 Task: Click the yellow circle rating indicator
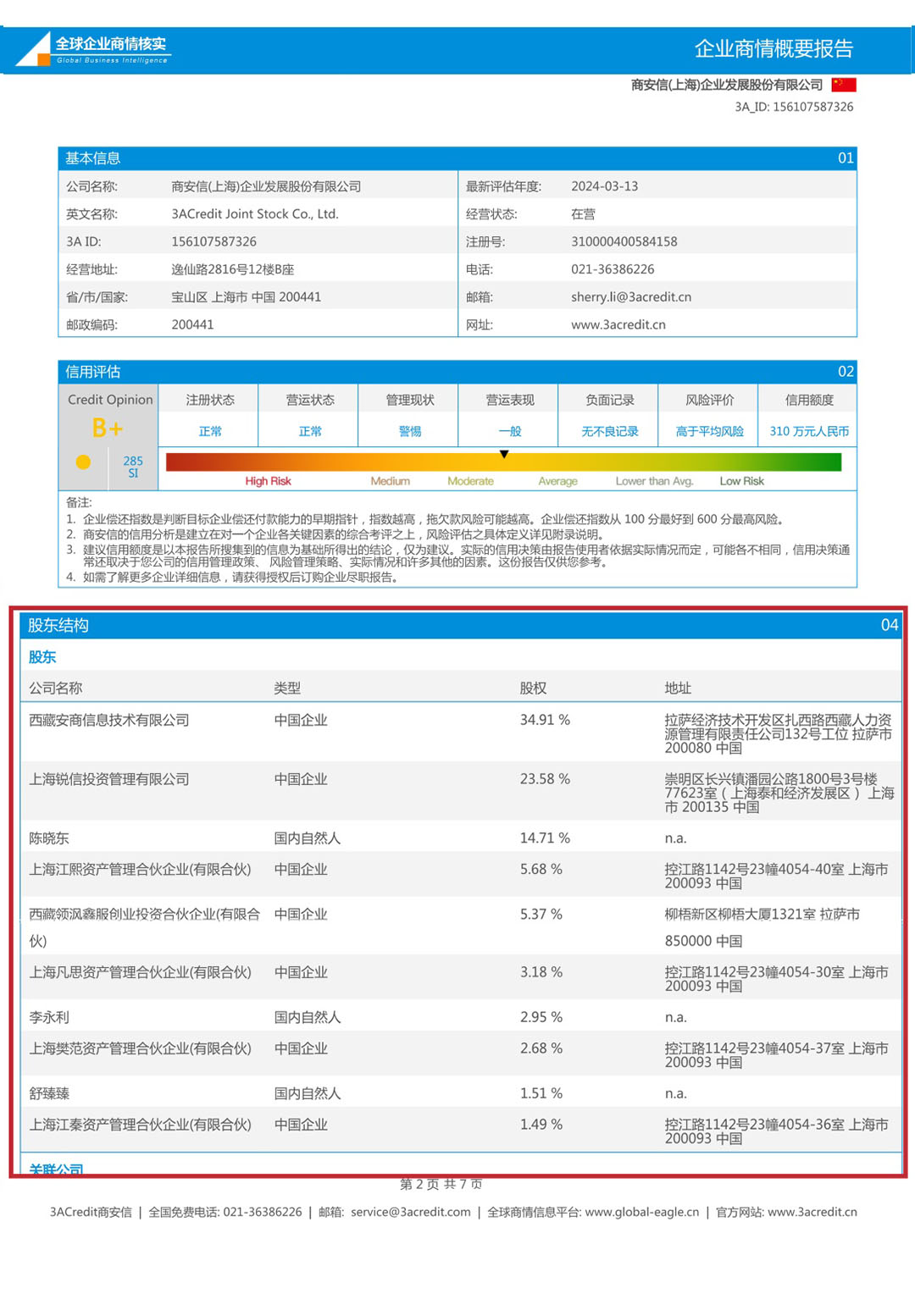click(x=83, y=462)
